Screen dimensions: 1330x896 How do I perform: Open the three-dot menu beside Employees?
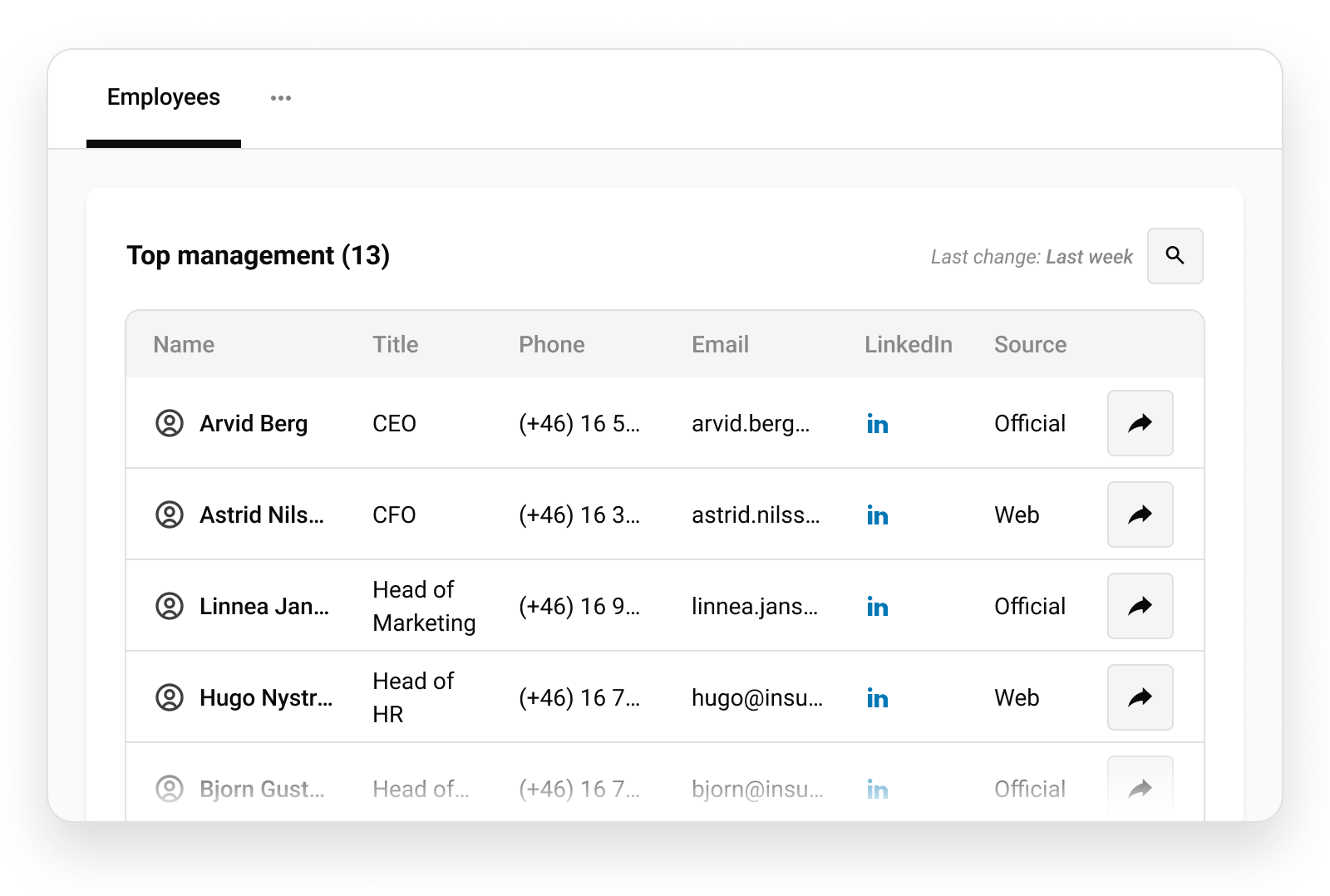280,97
